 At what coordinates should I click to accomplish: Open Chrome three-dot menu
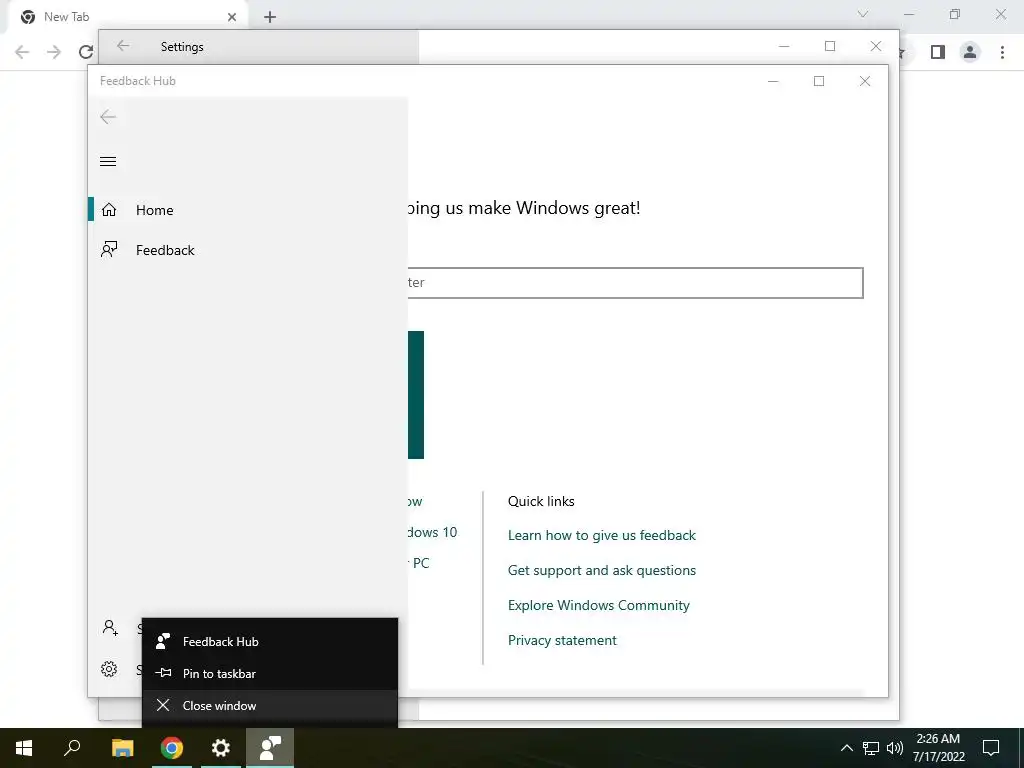coord(1002,52)
